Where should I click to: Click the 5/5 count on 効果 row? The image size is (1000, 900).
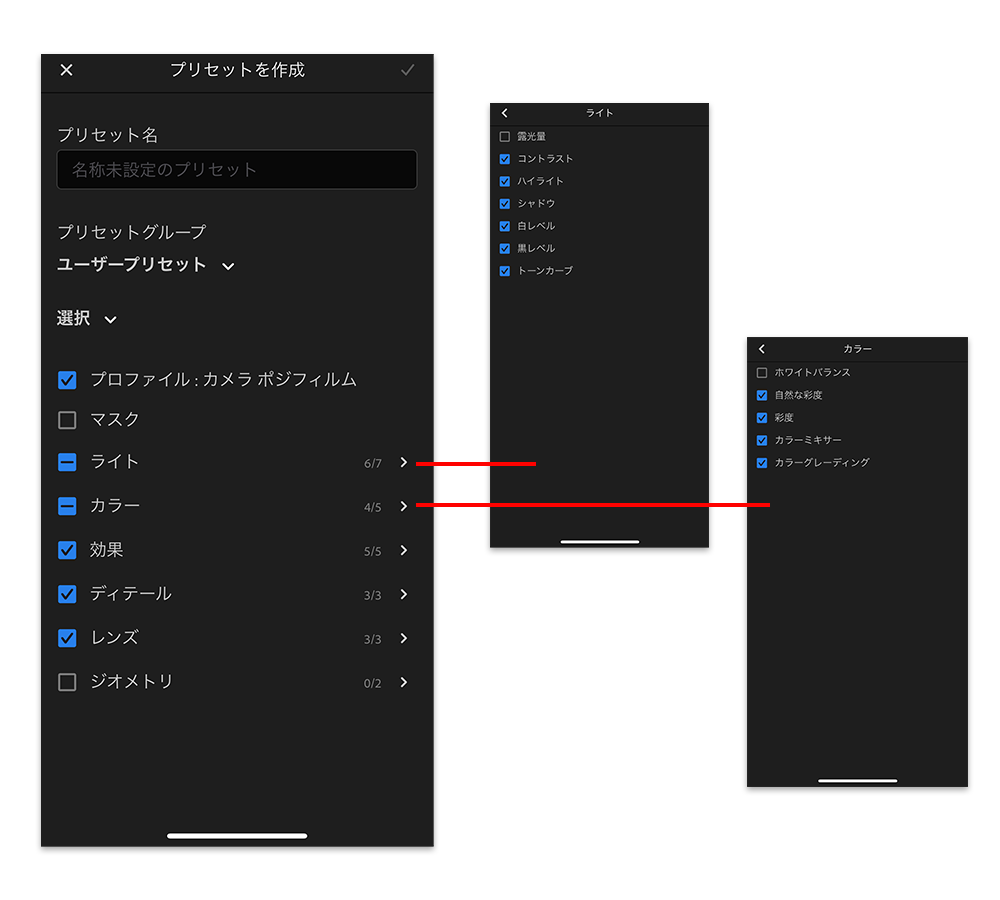tap(372, 552)
